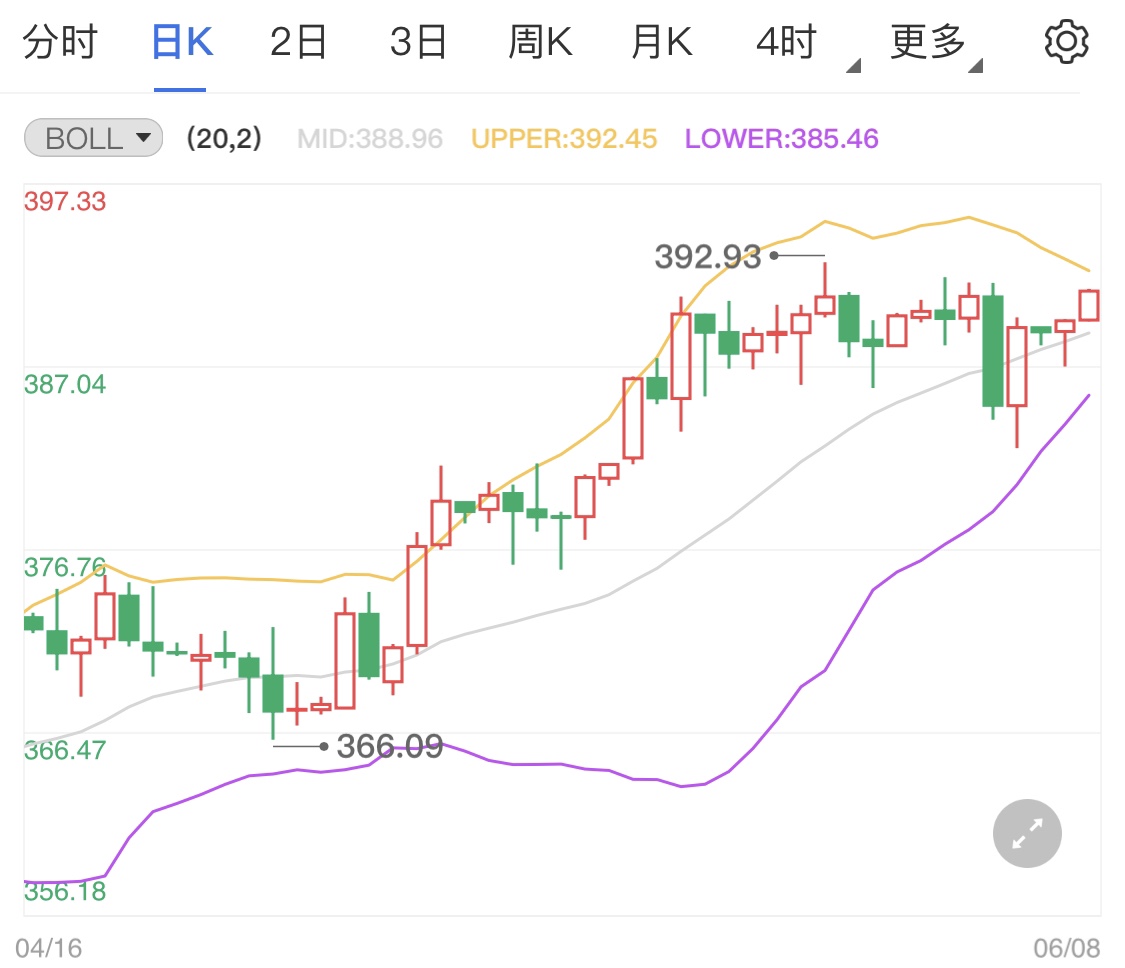This screenshot has width=1125, height=968.
Task: Switch to the 分时 tab
Action: point(60,42)
